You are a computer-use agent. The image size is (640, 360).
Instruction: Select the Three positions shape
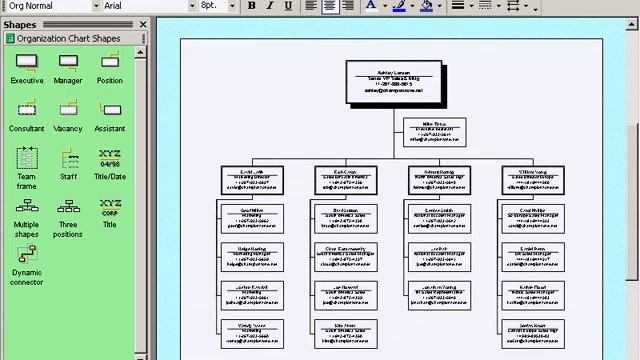(68, 218)
